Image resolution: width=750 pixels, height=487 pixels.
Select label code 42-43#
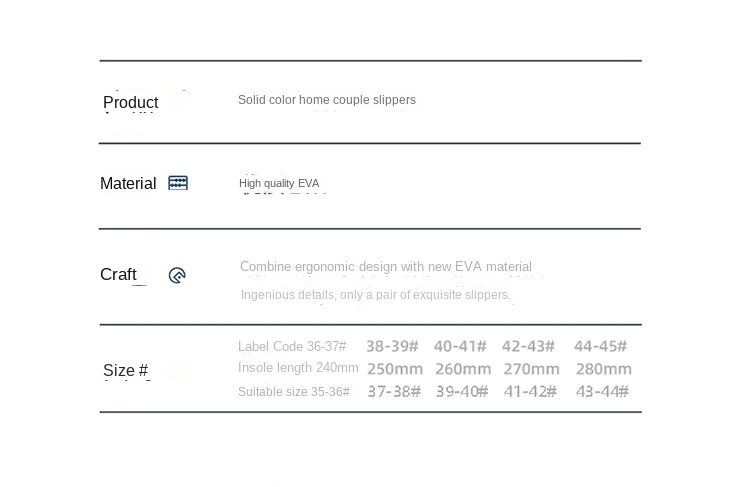pos(528,346)
